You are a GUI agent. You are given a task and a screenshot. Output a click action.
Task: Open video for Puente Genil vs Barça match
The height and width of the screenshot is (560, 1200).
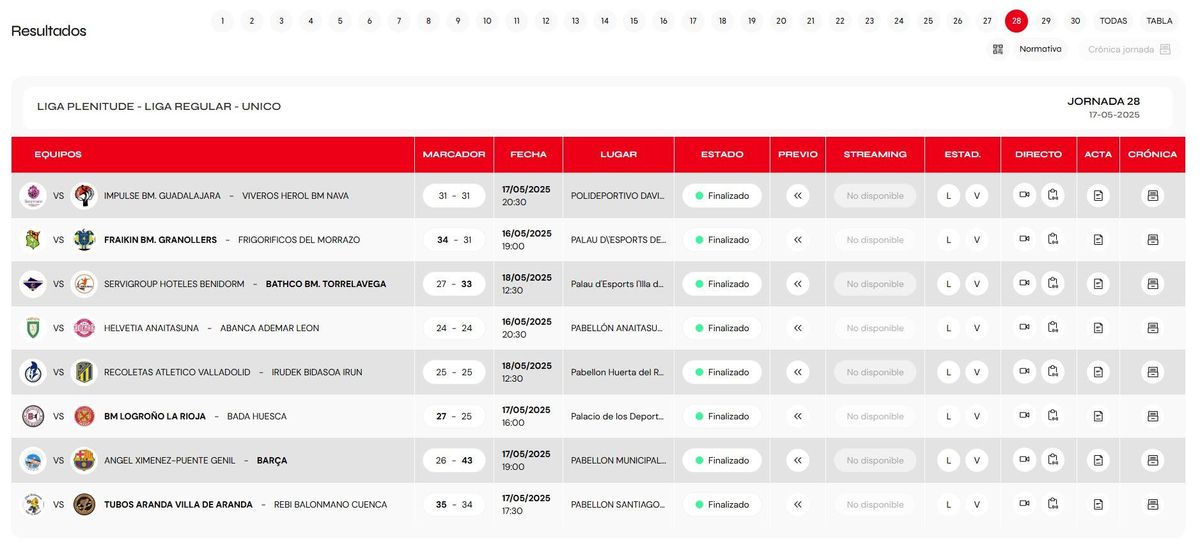click(1024, 460)
